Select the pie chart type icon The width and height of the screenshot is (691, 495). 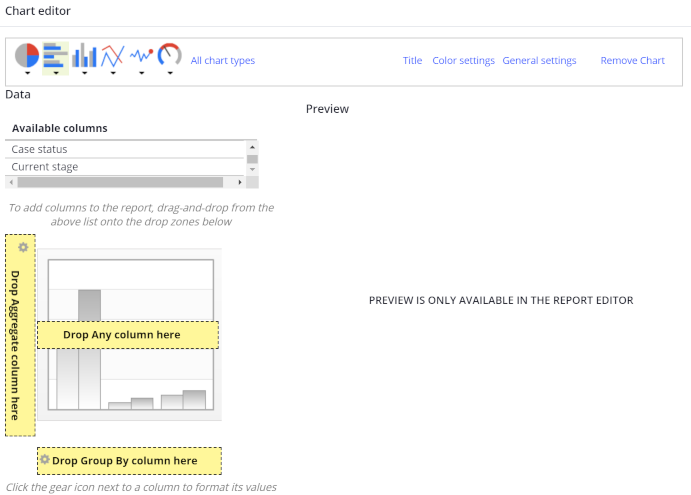click(27, 55)
